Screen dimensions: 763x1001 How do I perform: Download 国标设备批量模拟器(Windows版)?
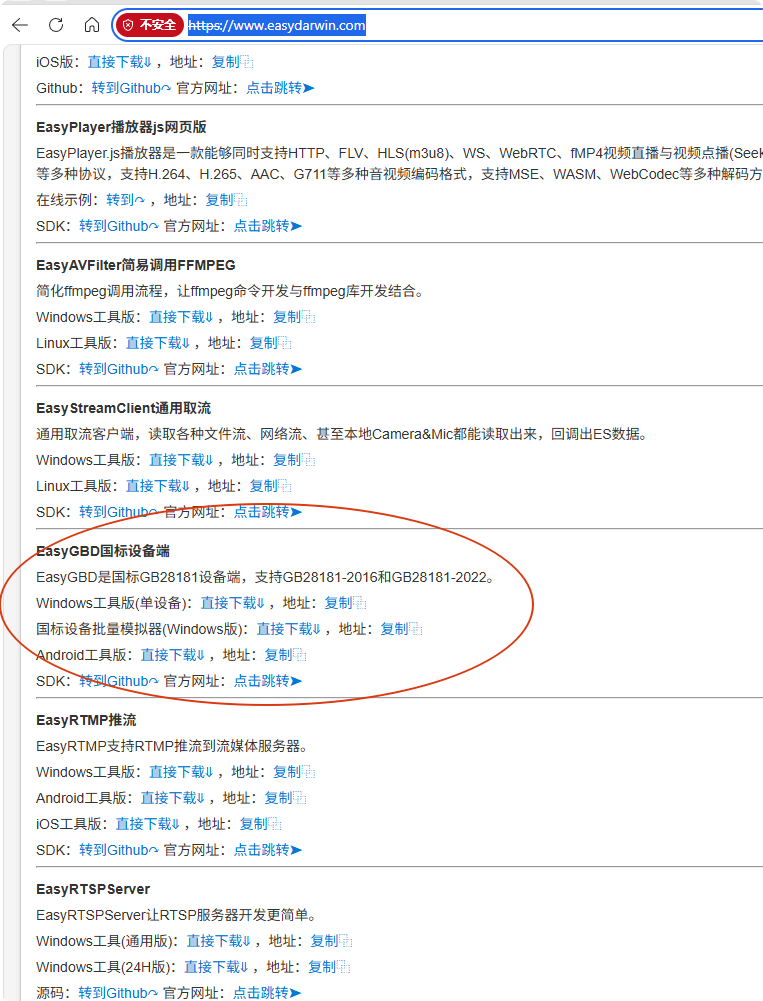(x=289, y=629)
